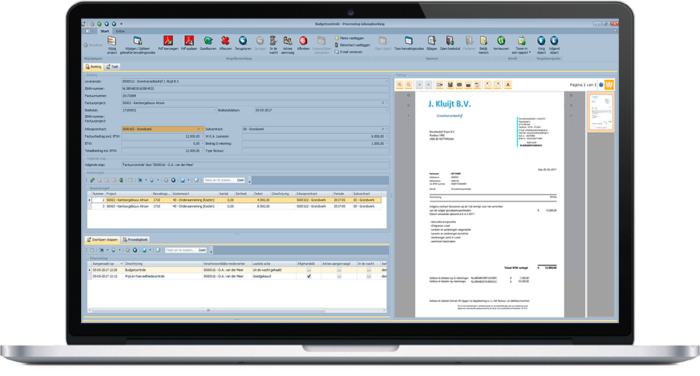Toggle In de wacht checkbox in Prijs en hoeveelheidscontrole row

click(368, 276)
